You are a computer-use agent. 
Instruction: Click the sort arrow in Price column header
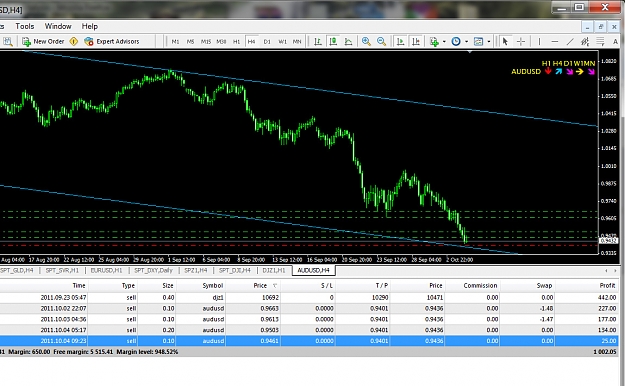(275, 286)
